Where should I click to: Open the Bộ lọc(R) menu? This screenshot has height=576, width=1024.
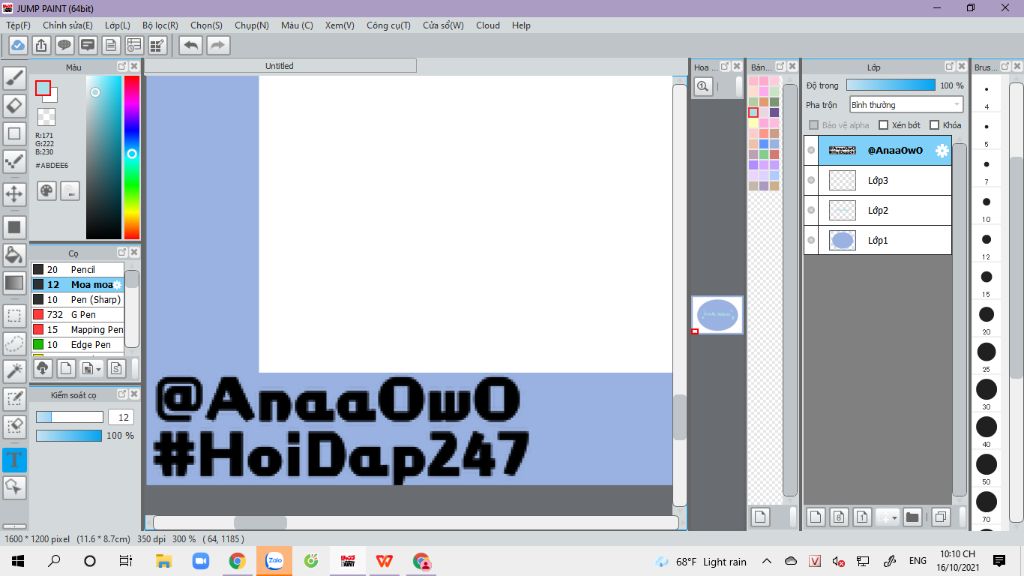coord(160,25)
